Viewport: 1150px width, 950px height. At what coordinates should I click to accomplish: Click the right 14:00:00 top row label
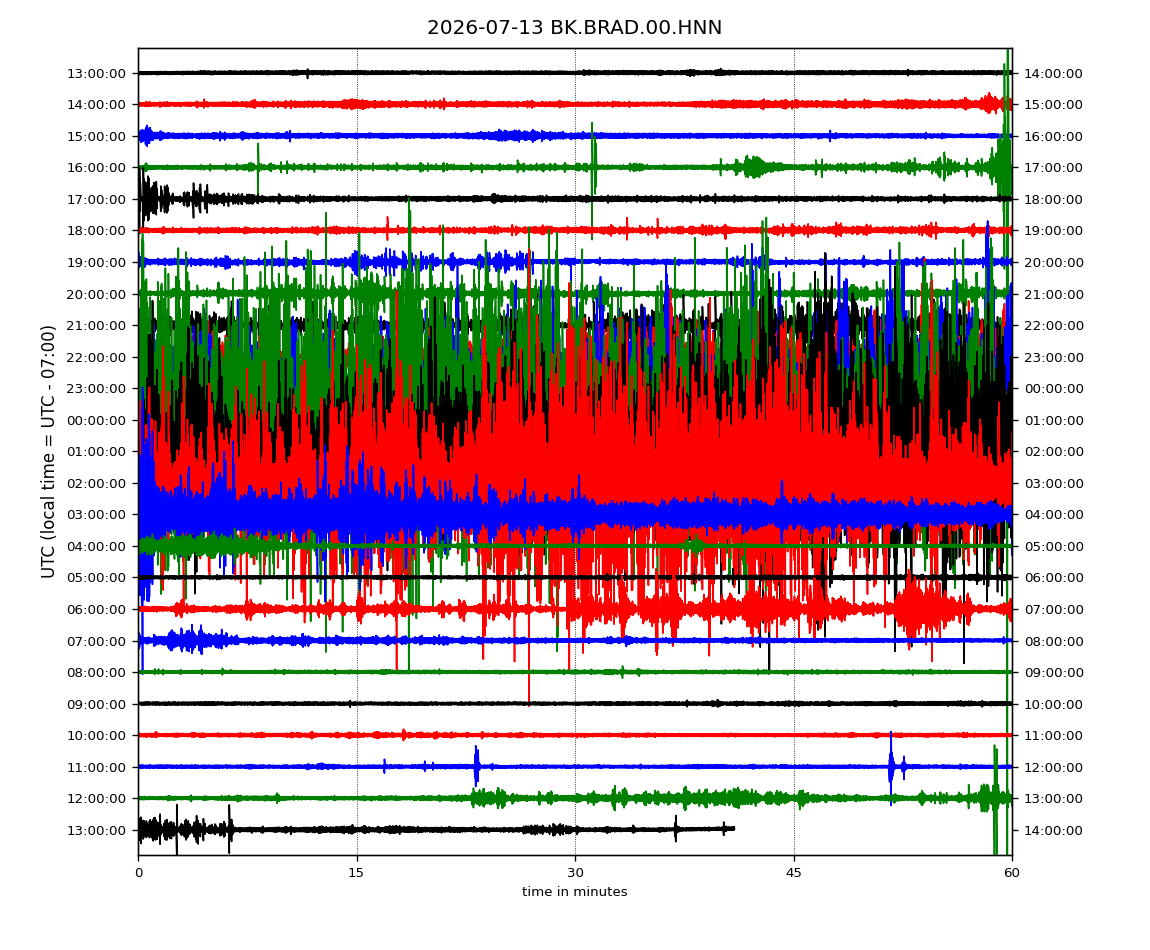pos(1053,73)
